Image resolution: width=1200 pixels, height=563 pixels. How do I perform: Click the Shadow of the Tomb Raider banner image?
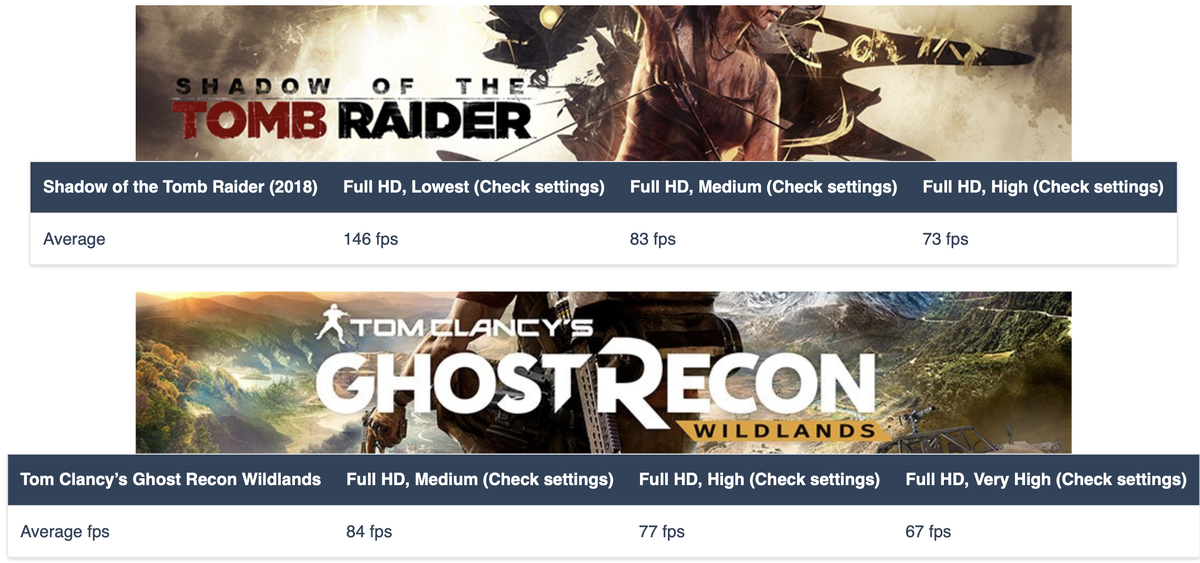(603, 83)
